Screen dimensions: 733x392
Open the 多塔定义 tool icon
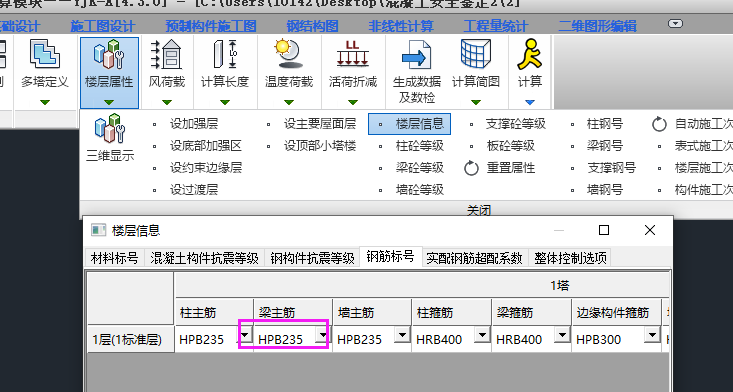click(x=45, y=54)
